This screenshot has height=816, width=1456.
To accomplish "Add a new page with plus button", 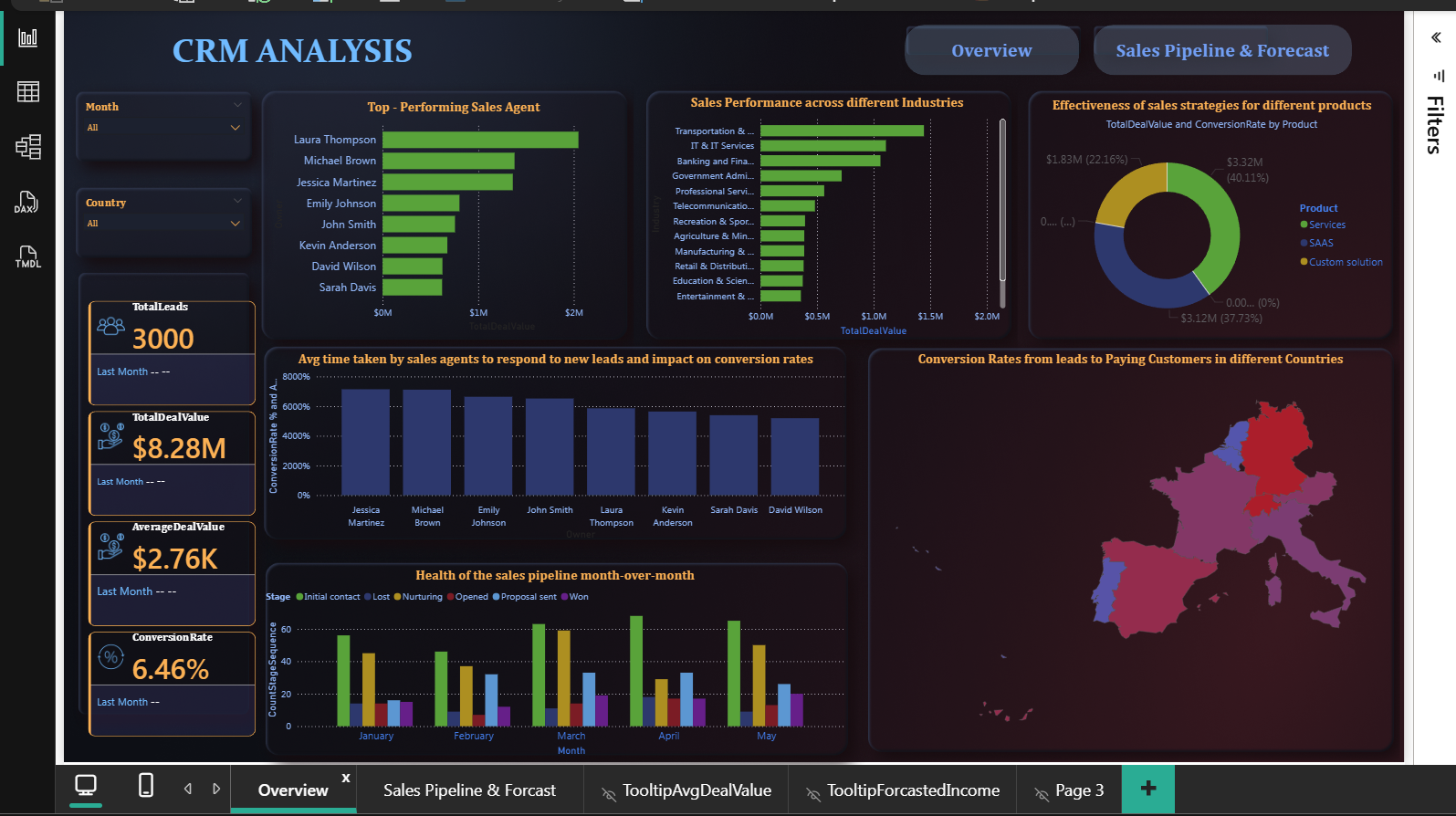I will click(x=1148, y=789).
